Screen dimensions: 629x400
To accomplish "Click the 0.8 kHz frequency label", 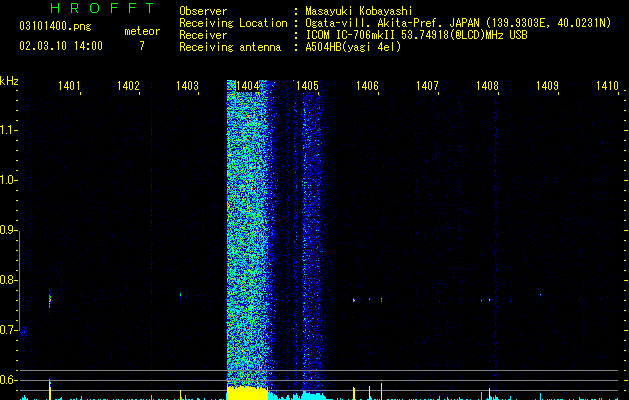I will click(x=8, y=280).
